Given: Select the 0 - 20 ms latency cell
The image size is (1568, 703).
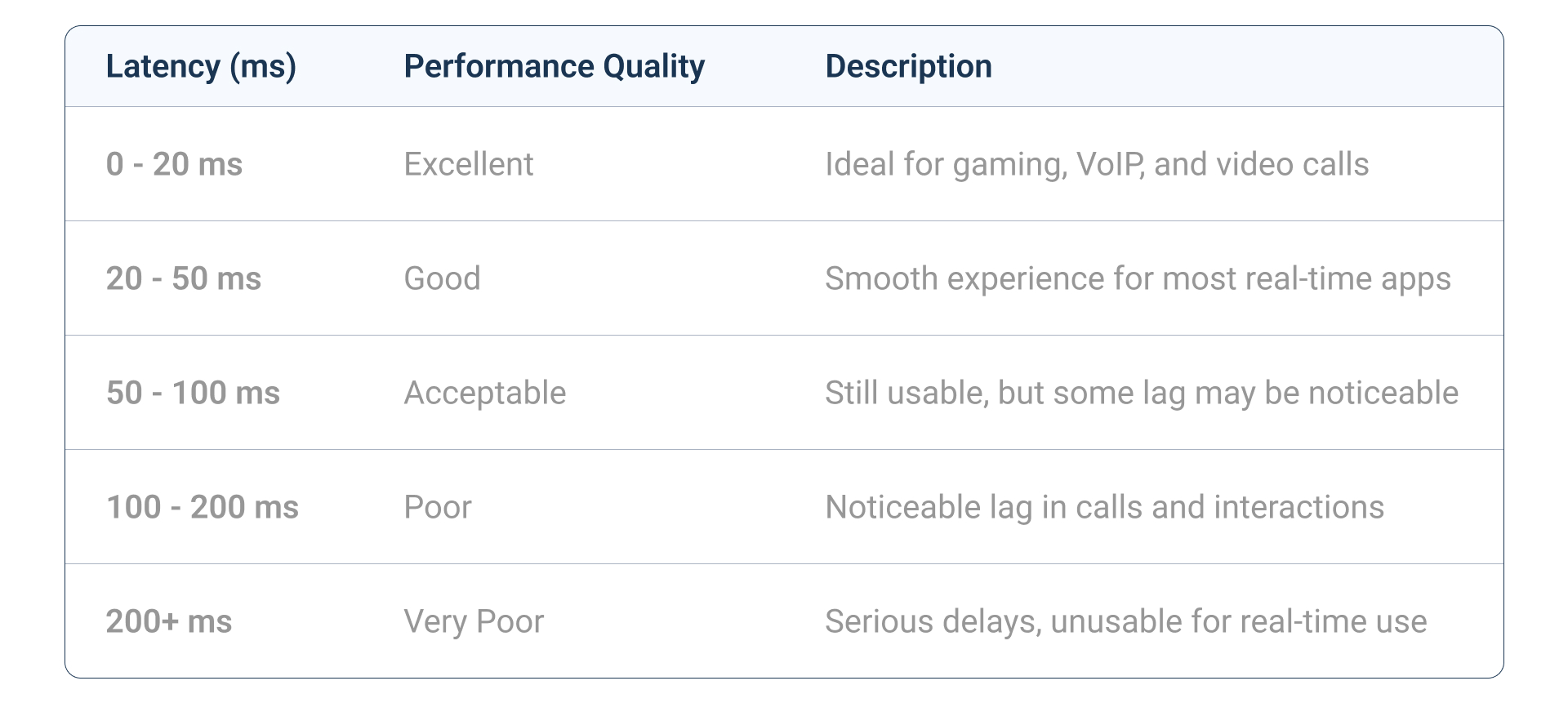Looking at the screenshot, I should tap(174, 164).
